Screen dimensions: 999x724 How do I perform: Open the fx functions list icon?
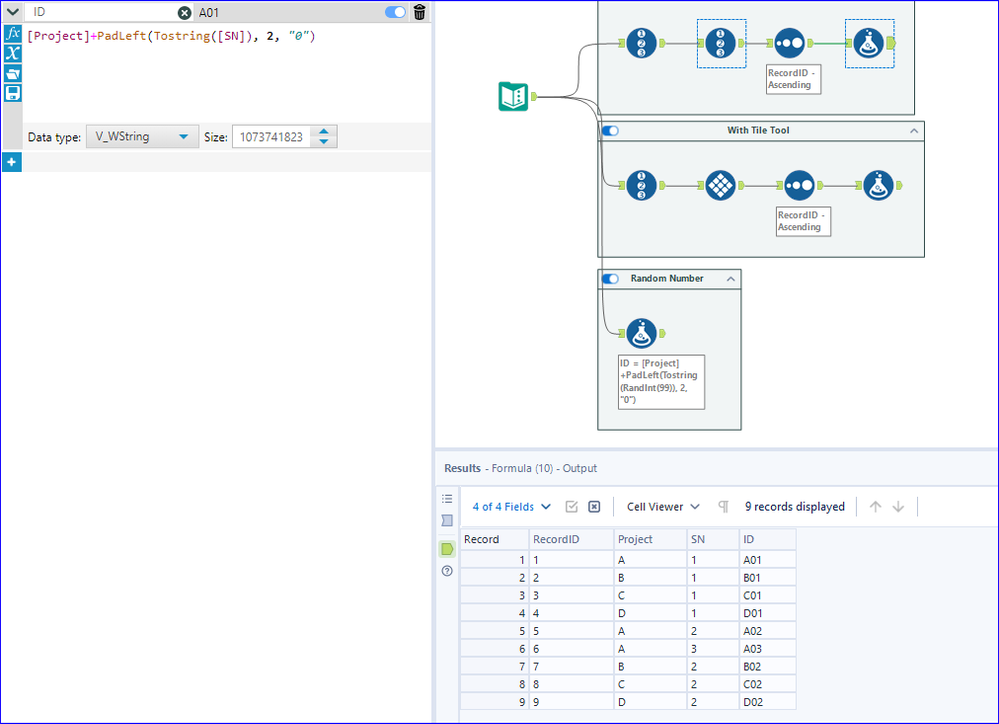(x=12, y=33)
